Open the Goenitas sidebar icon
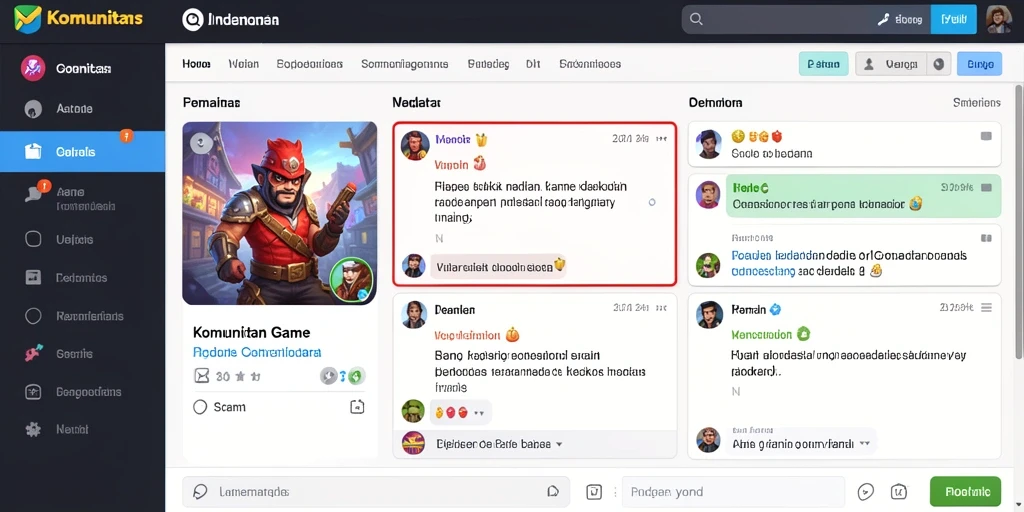This screenshot has width=1024, height=512. click(33, 68)
